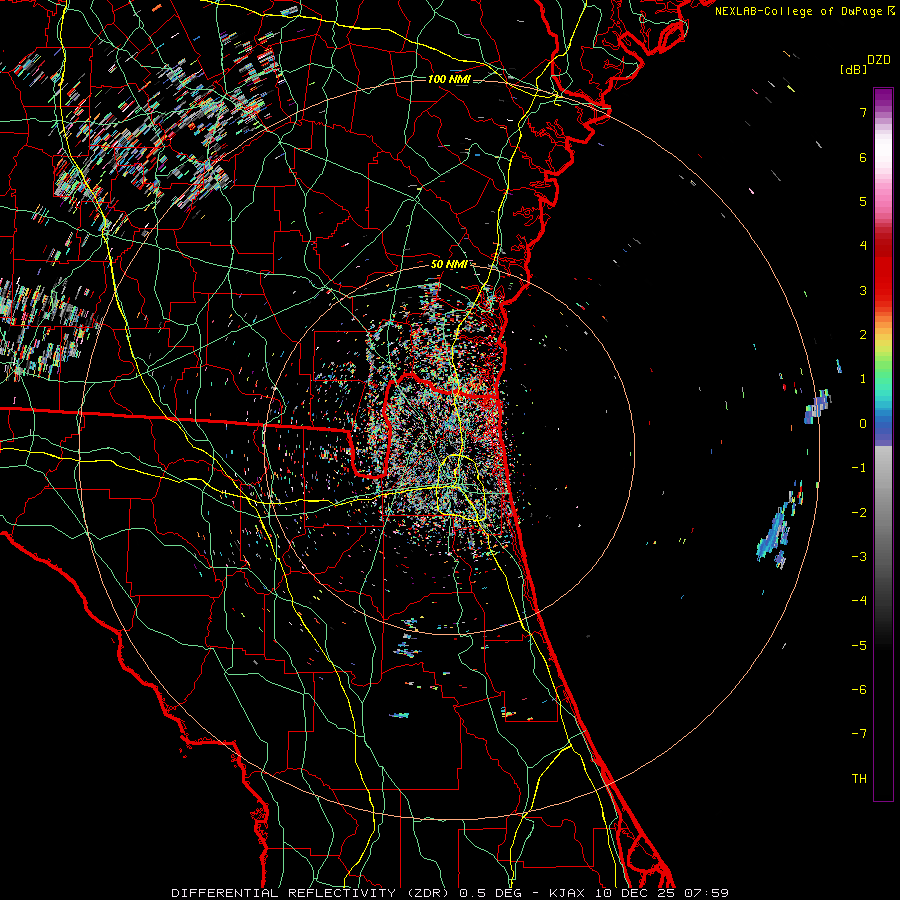Click the 0 value on color scale
This screenshot has height=900, width=900.
[863, 424]
